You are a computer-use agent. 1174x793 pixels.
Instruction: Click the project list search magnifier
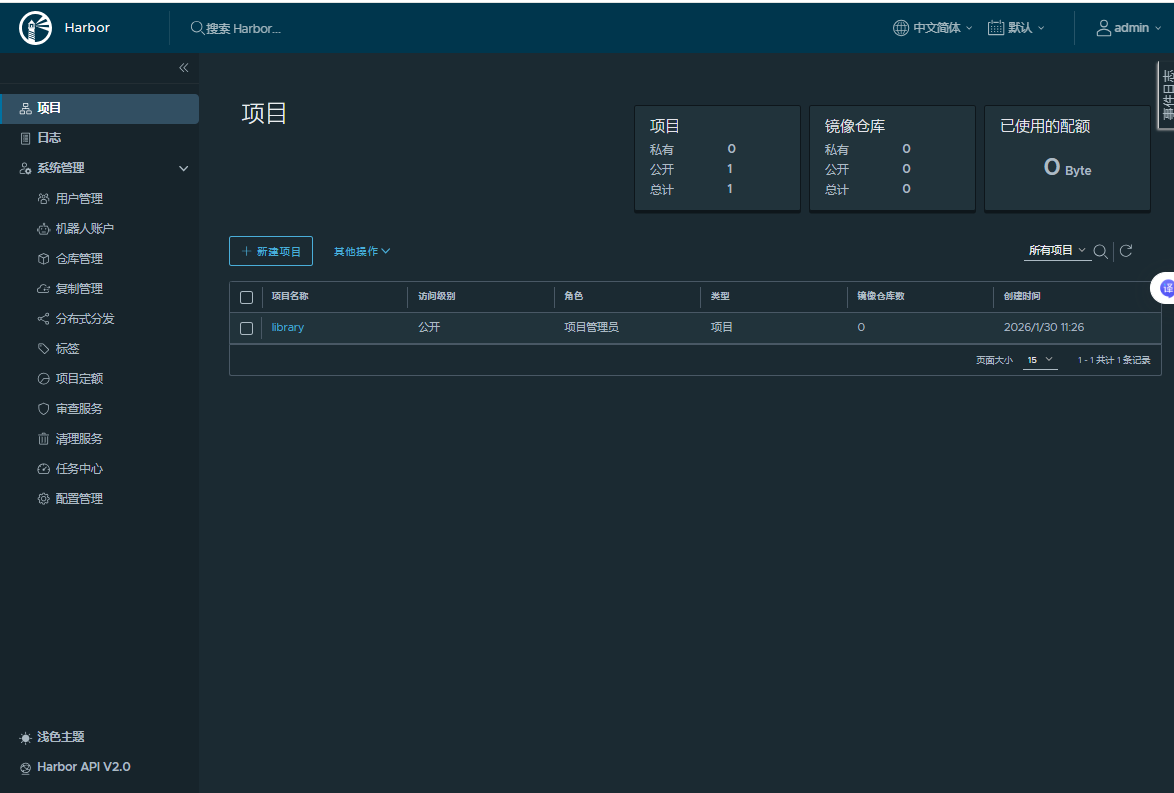[1100, 252]
